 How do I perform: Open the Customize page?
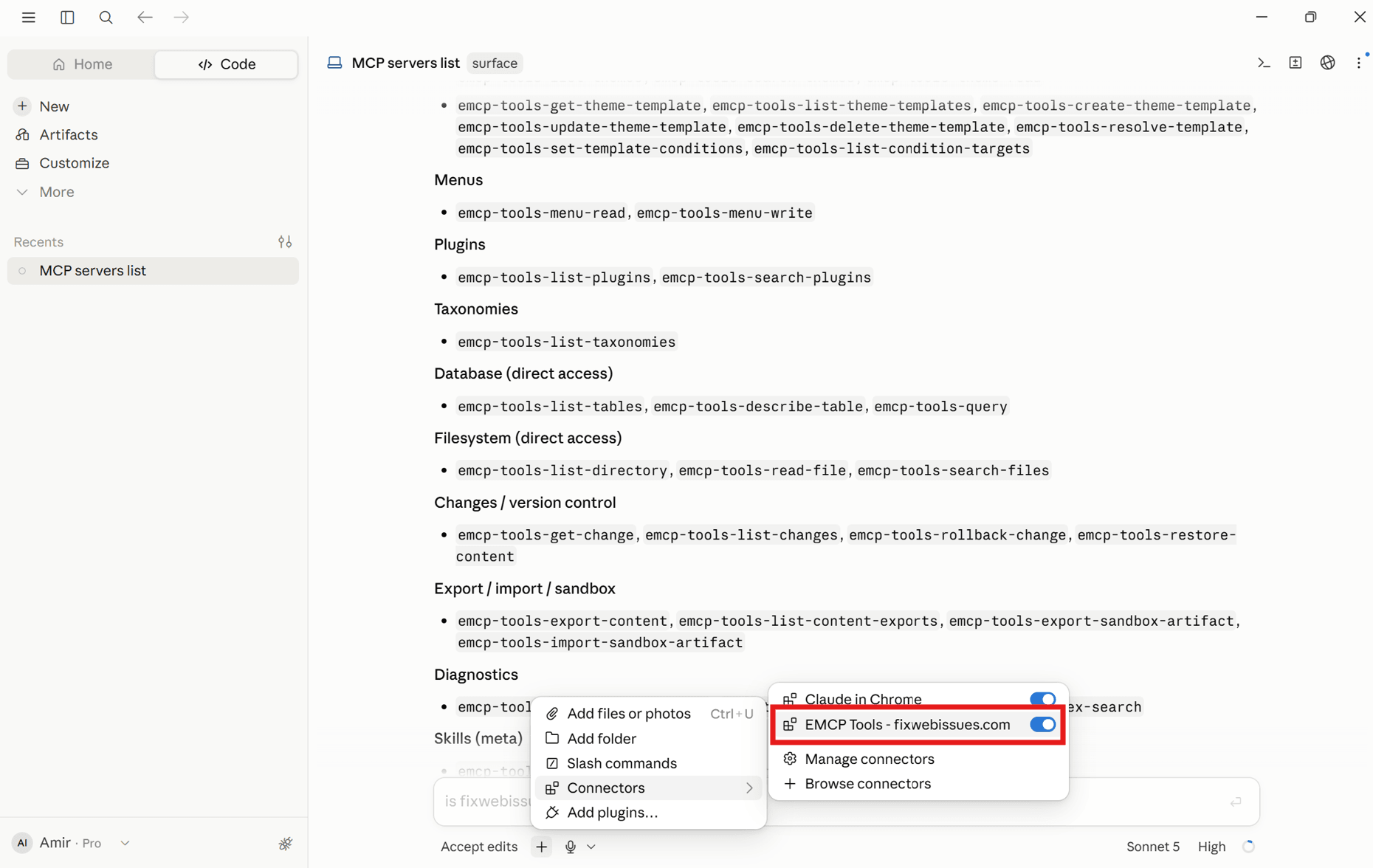[x=75, y=163]
